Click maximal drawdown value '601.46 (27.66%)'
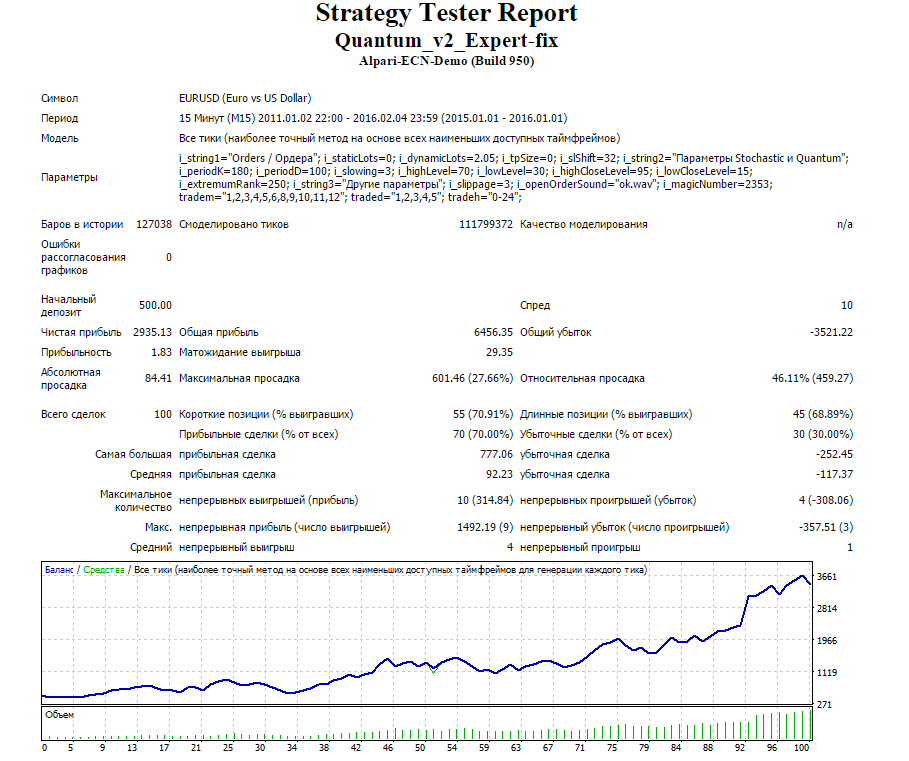Screen dimensions: 909x761 click(x=472, y=378)
